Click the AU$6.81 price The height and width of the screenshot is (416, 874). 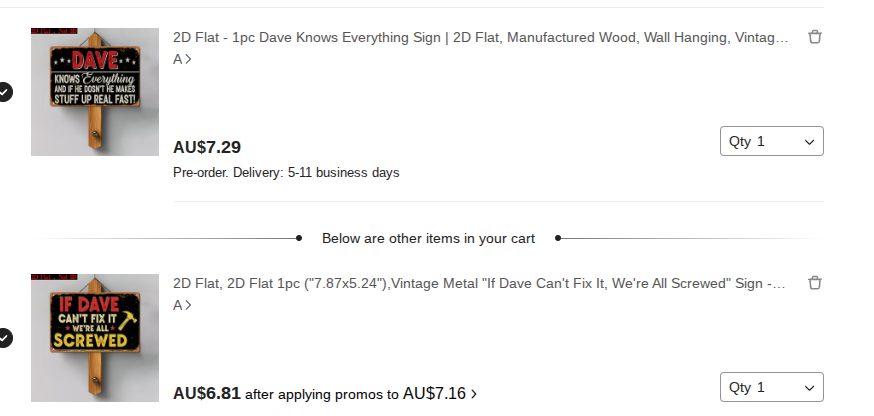[x=207, y=393]
